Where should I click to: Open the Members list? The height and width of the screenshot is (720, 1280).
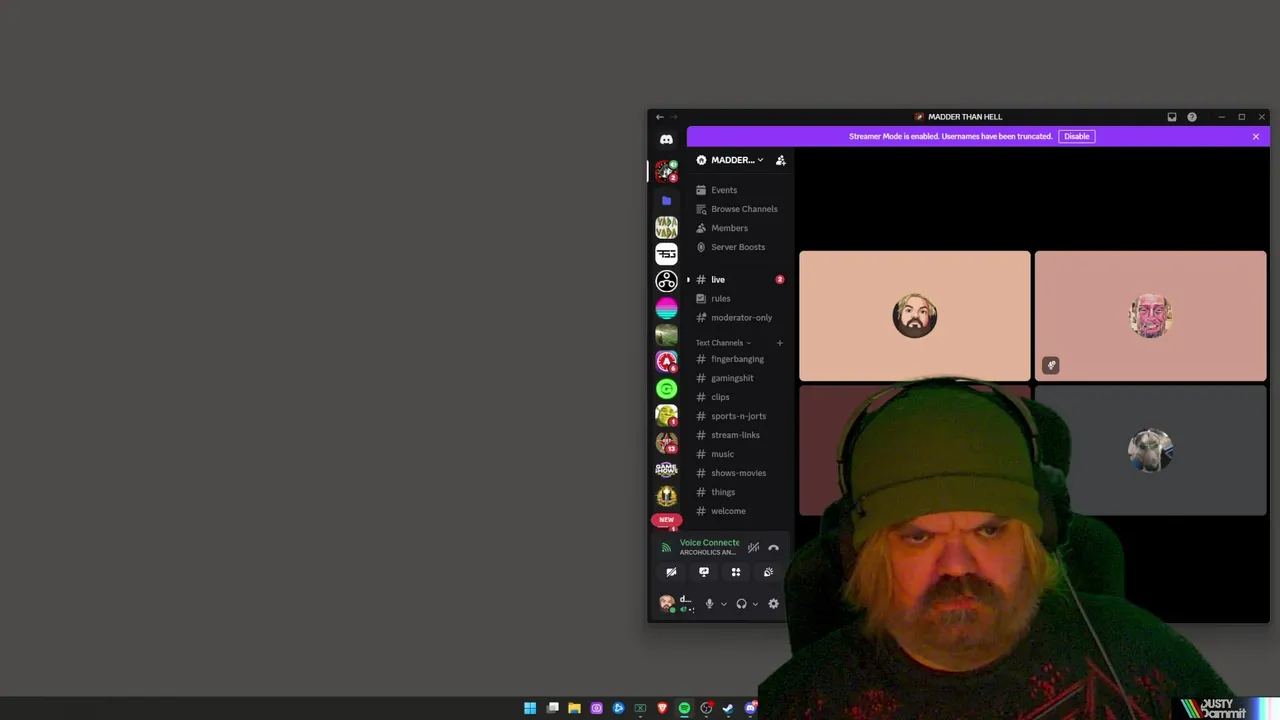click(739, 228)
